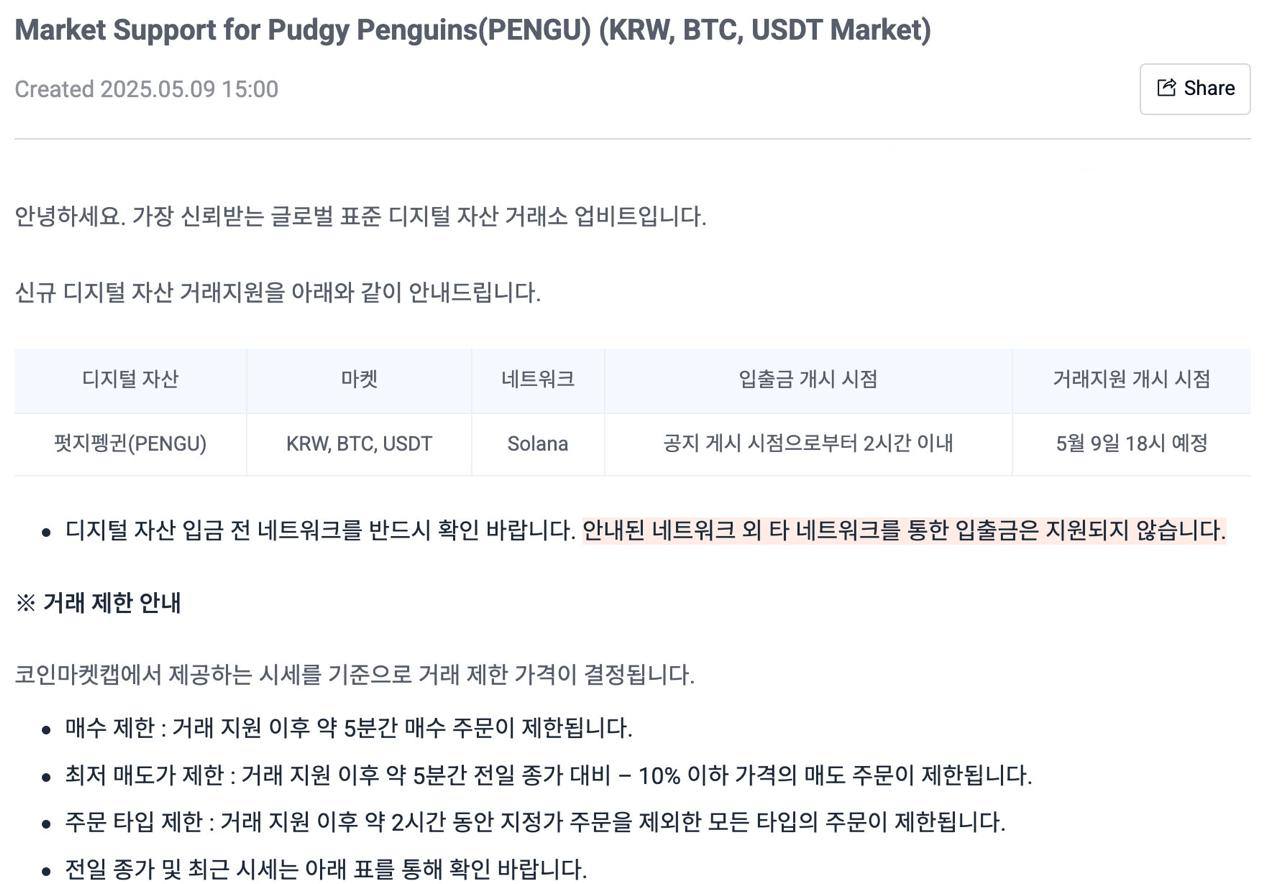
Task: Click the ※ 거래 제한 안내 heading
Action: (98, 603)
